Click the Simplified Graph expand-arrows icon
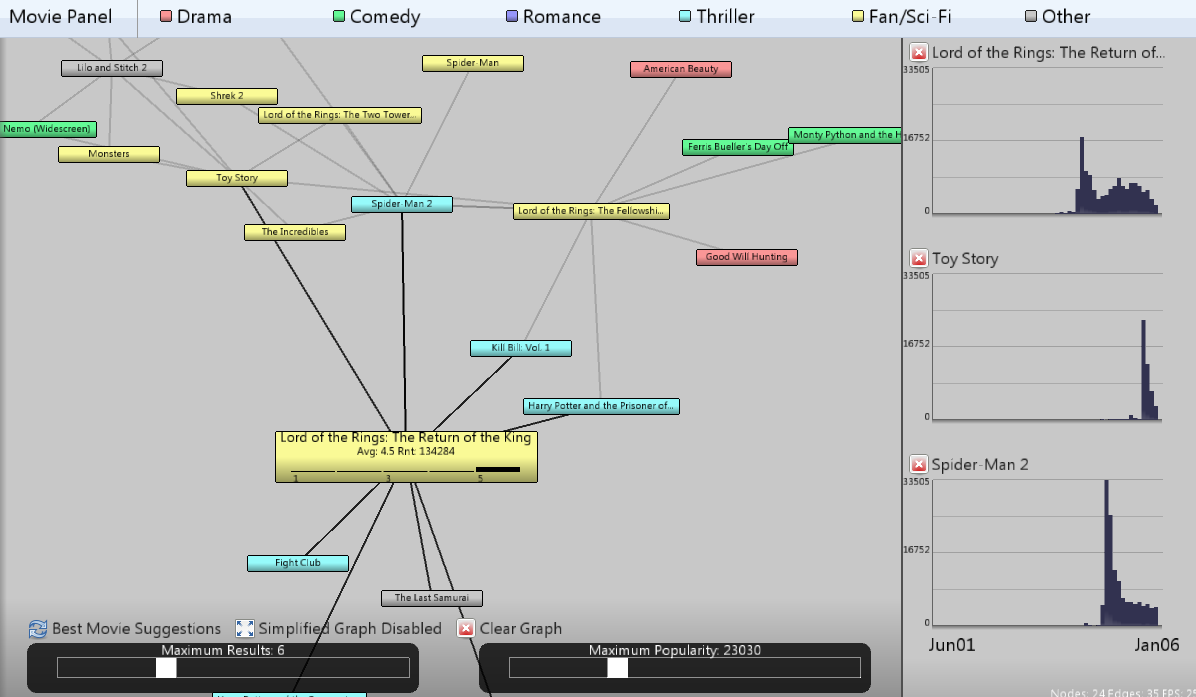The height and width of the screenshot is (697, 1196). click(244, 628)
